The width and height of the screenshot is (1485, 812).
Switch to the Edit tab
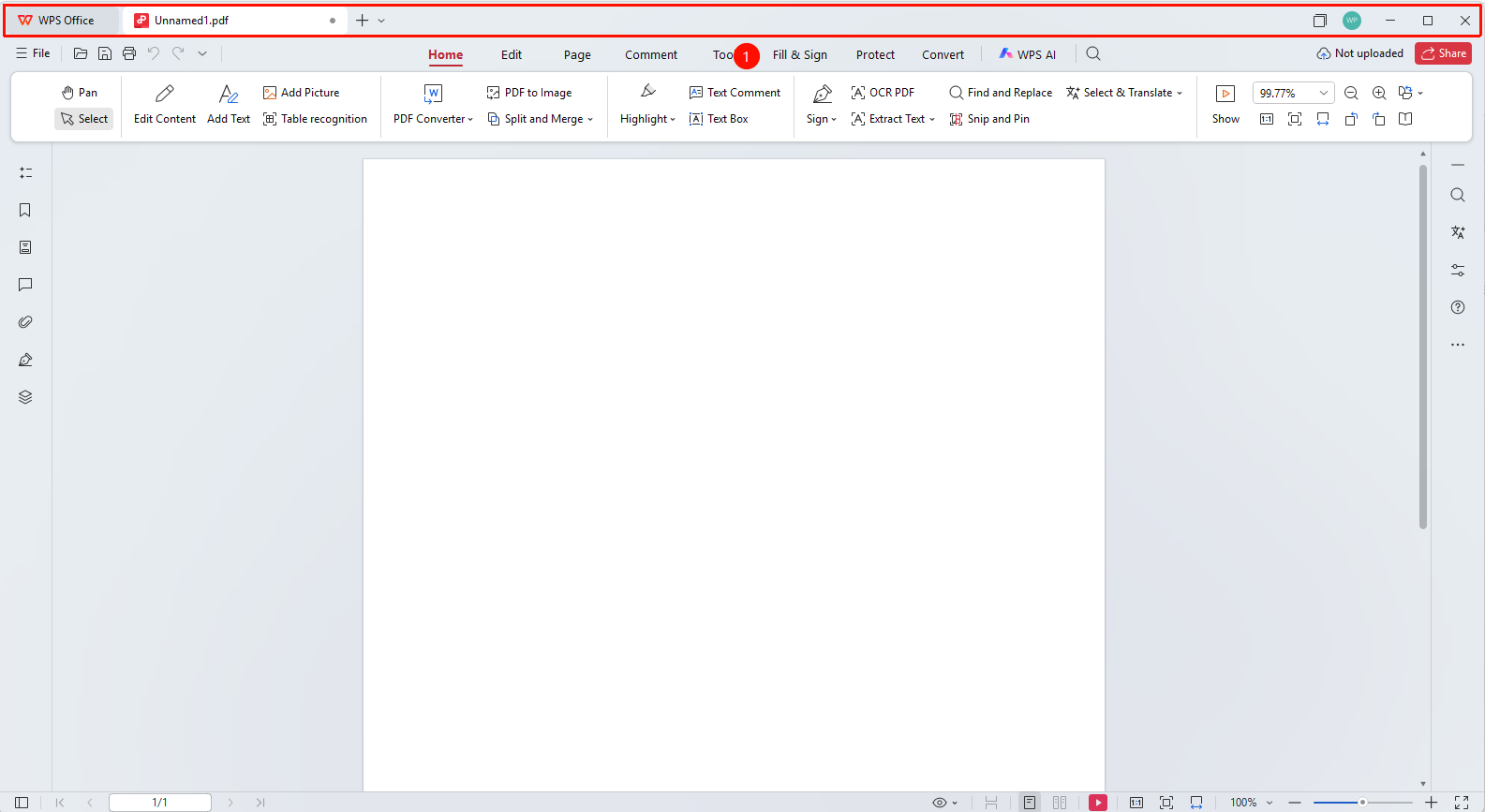(512, 54)
